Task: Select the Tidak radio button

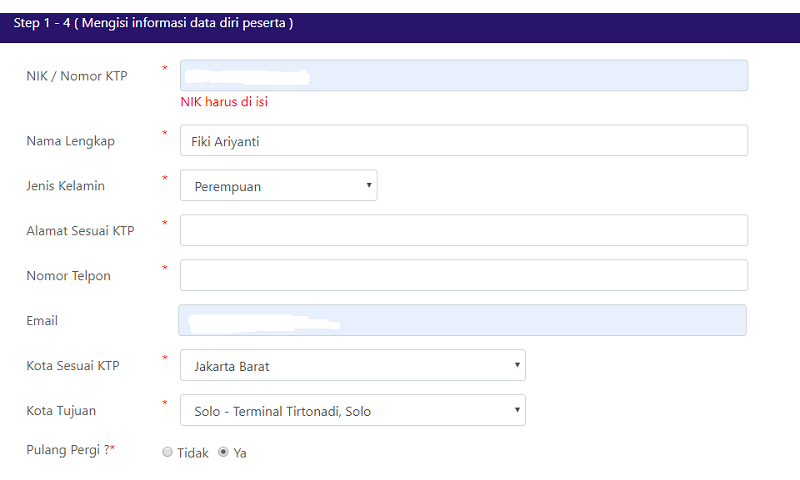Action: point(168,453)
